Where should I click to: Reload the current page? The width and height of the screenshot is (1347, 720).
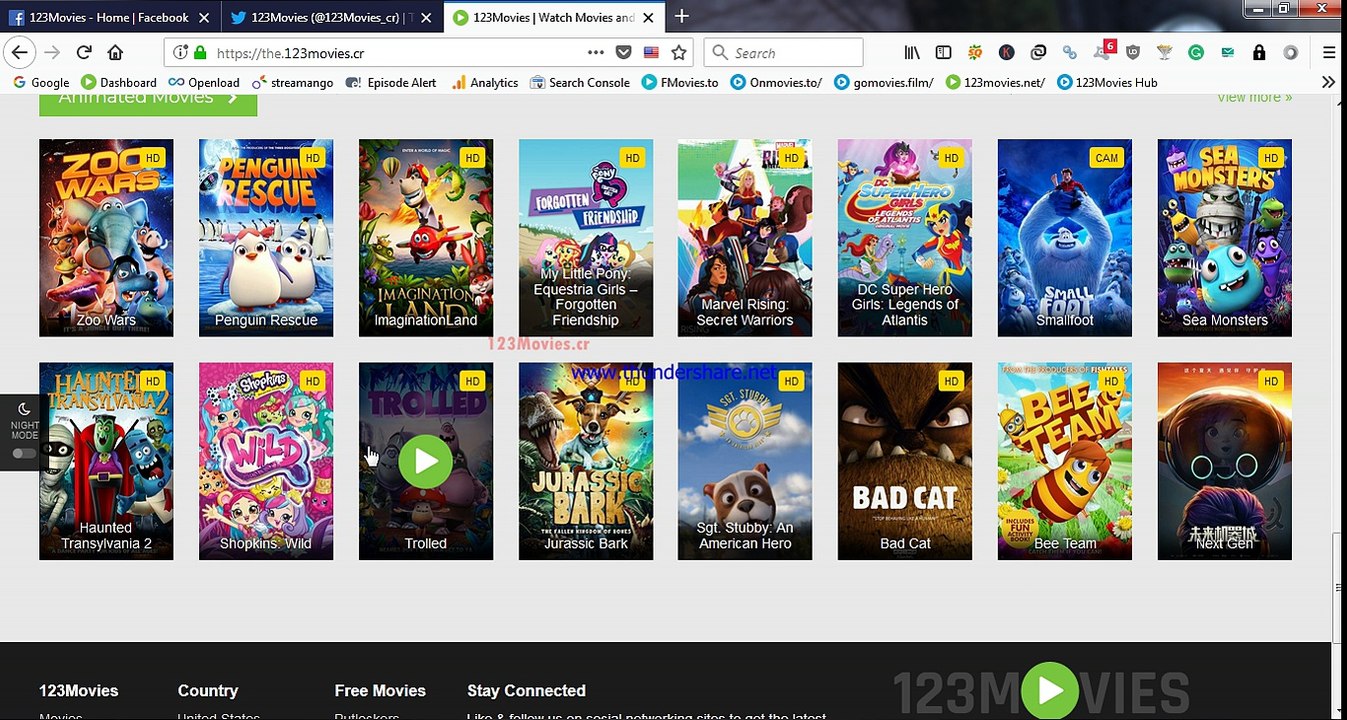84,53
